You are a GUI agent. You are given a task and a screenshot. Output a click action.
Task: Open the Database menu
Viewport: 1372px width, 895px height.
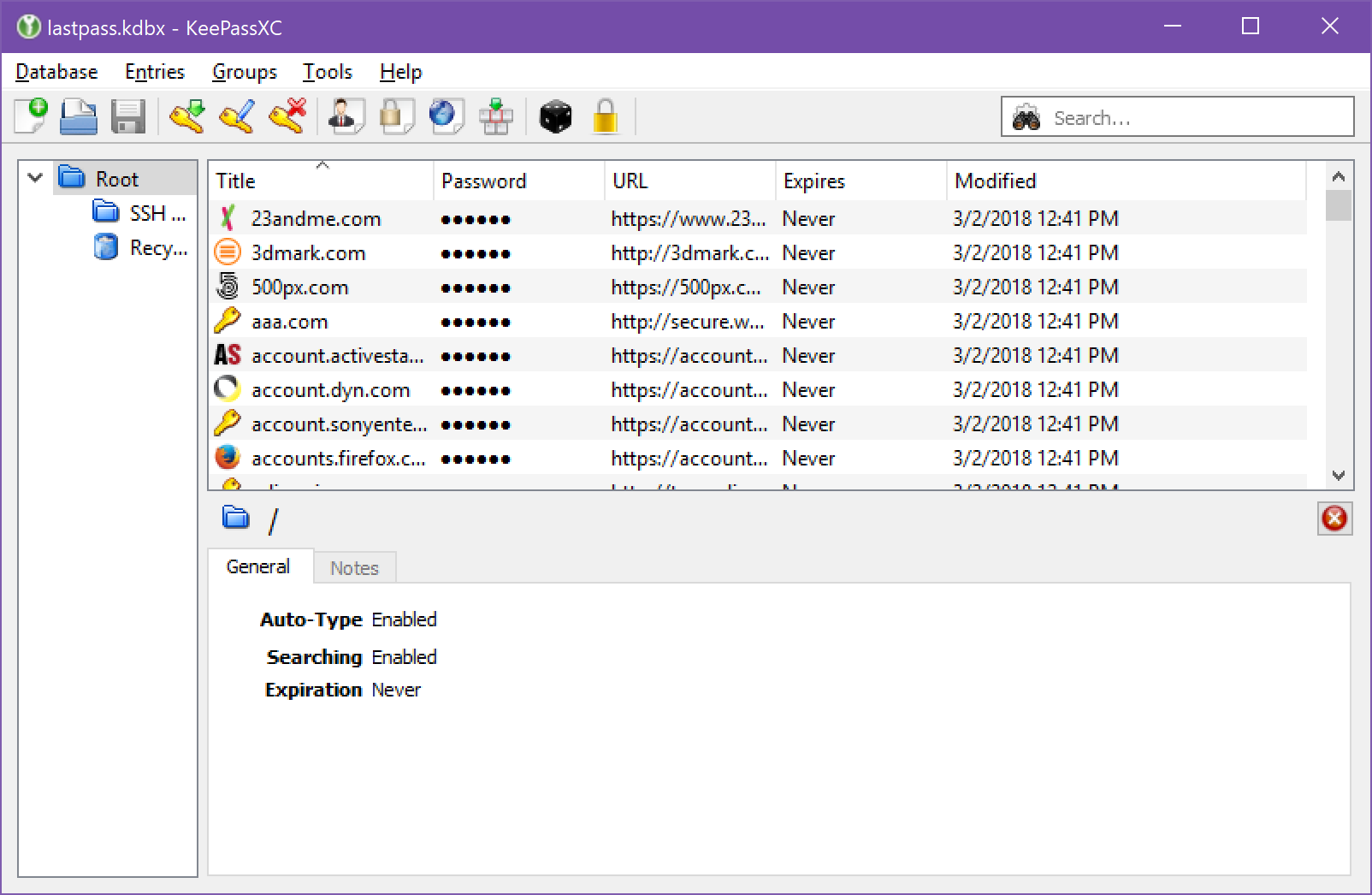coord(56,72)
